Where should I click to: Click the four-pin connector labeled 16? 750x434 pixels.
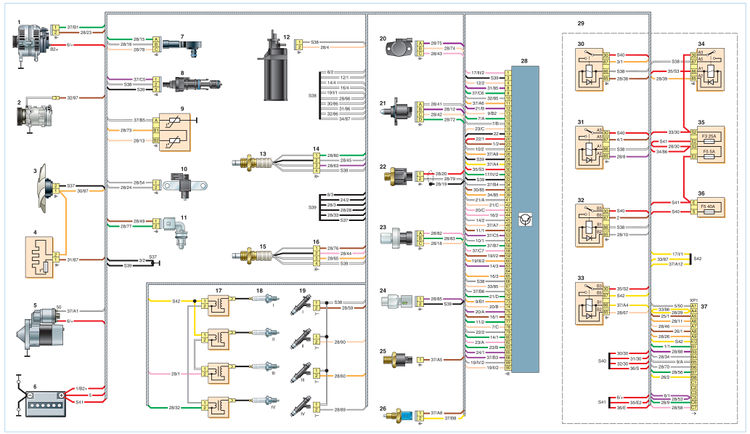316,256
